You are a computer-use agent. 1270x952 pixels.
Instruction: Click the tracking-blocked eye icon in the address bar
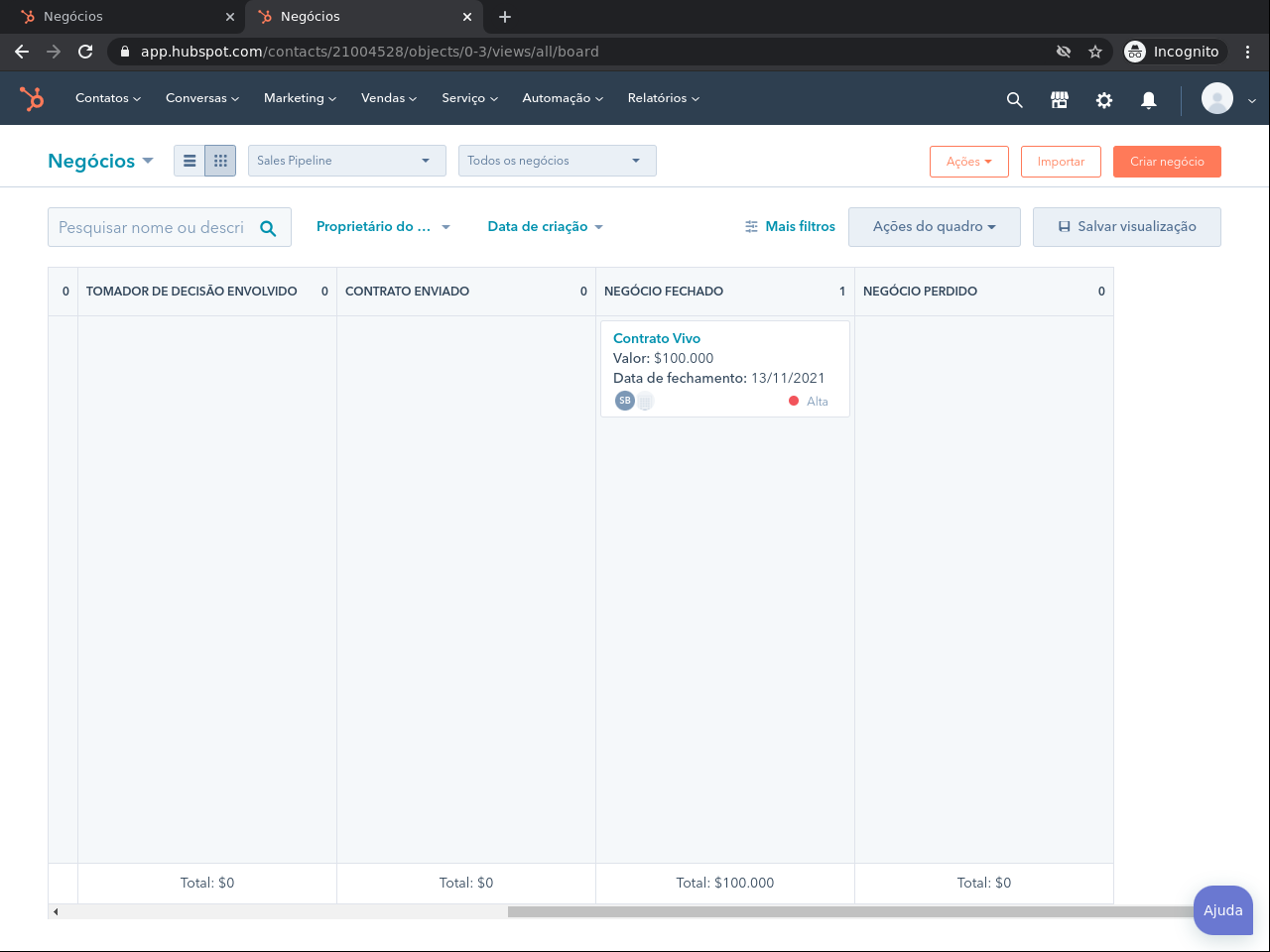pyautogui.click(x=1064, y=52)
